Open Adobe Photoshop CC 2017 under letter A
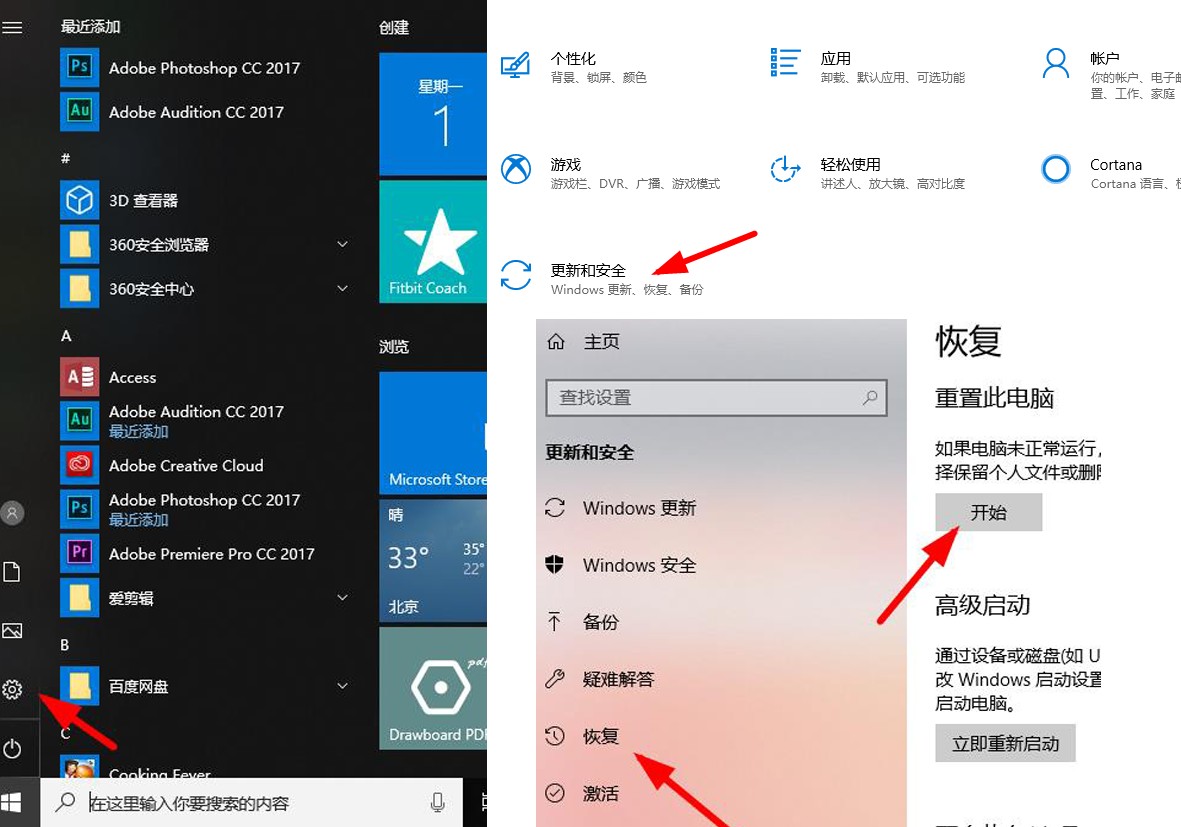The width and height of the screenshot is (1181, 827). click(181, 509)
